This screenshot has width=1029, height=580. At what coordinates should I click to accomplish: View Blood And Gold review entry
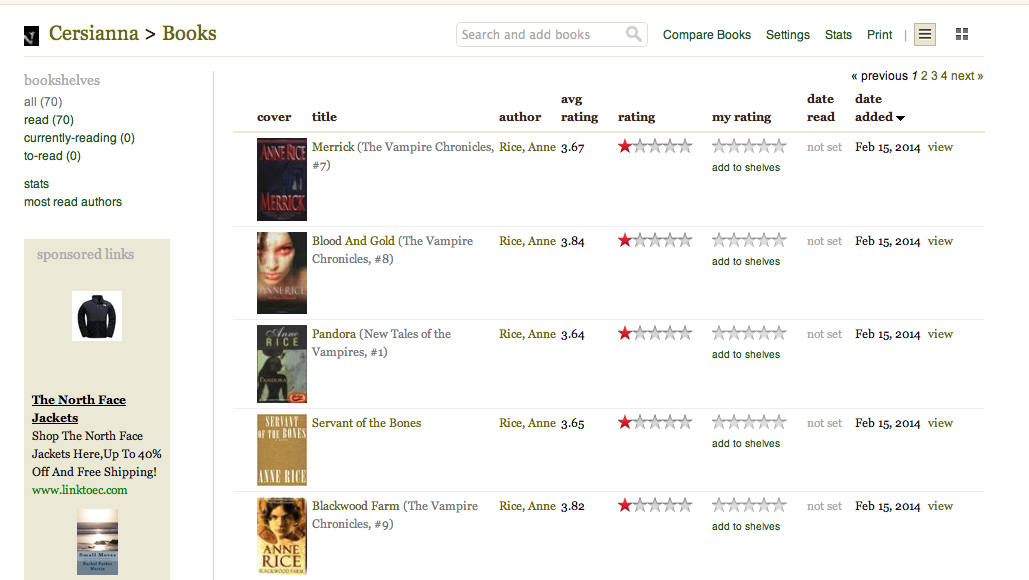coord(940,241)
